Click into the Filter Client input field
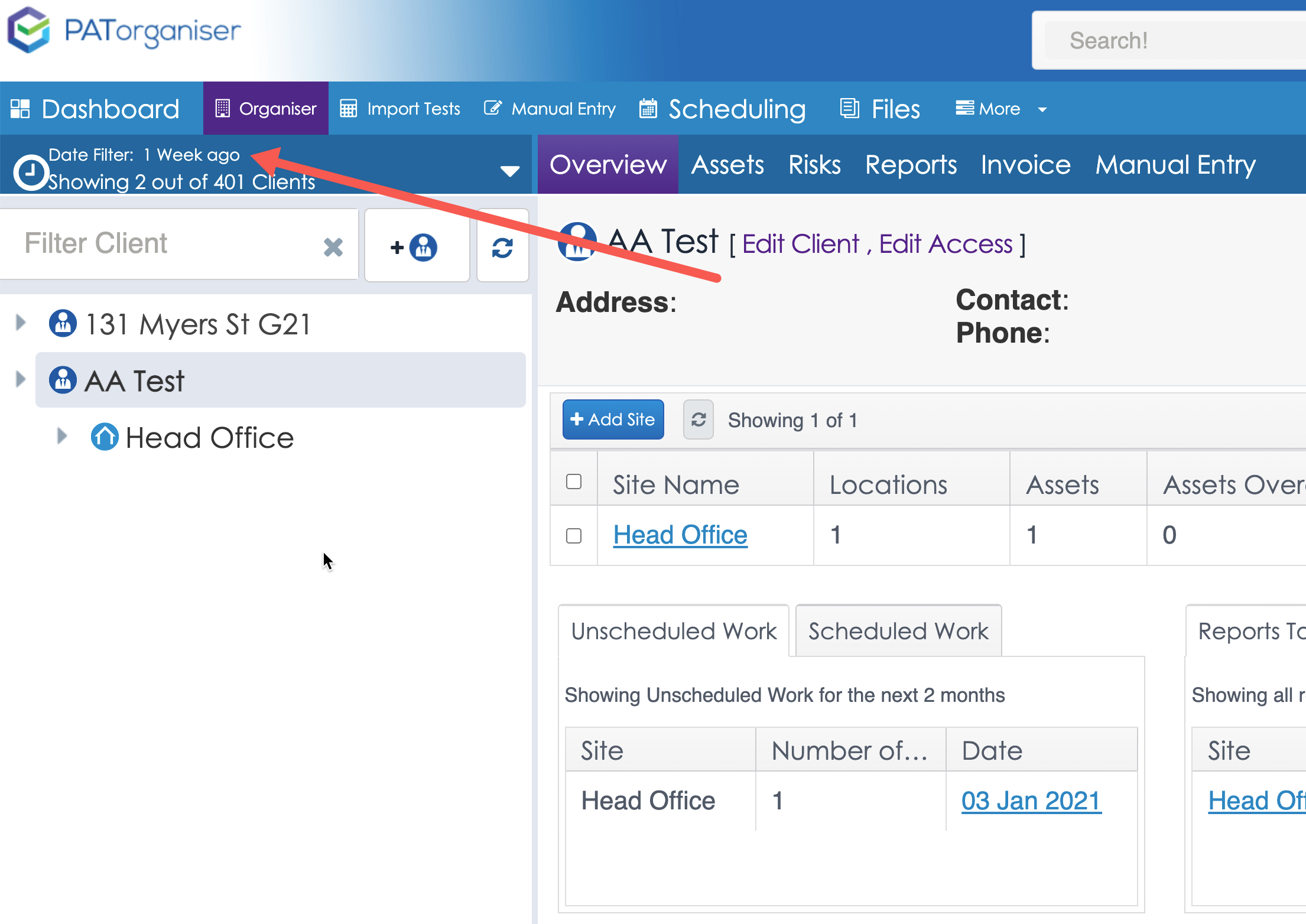Viewport: 1306px width, 924px height. [x=165, y=244]
